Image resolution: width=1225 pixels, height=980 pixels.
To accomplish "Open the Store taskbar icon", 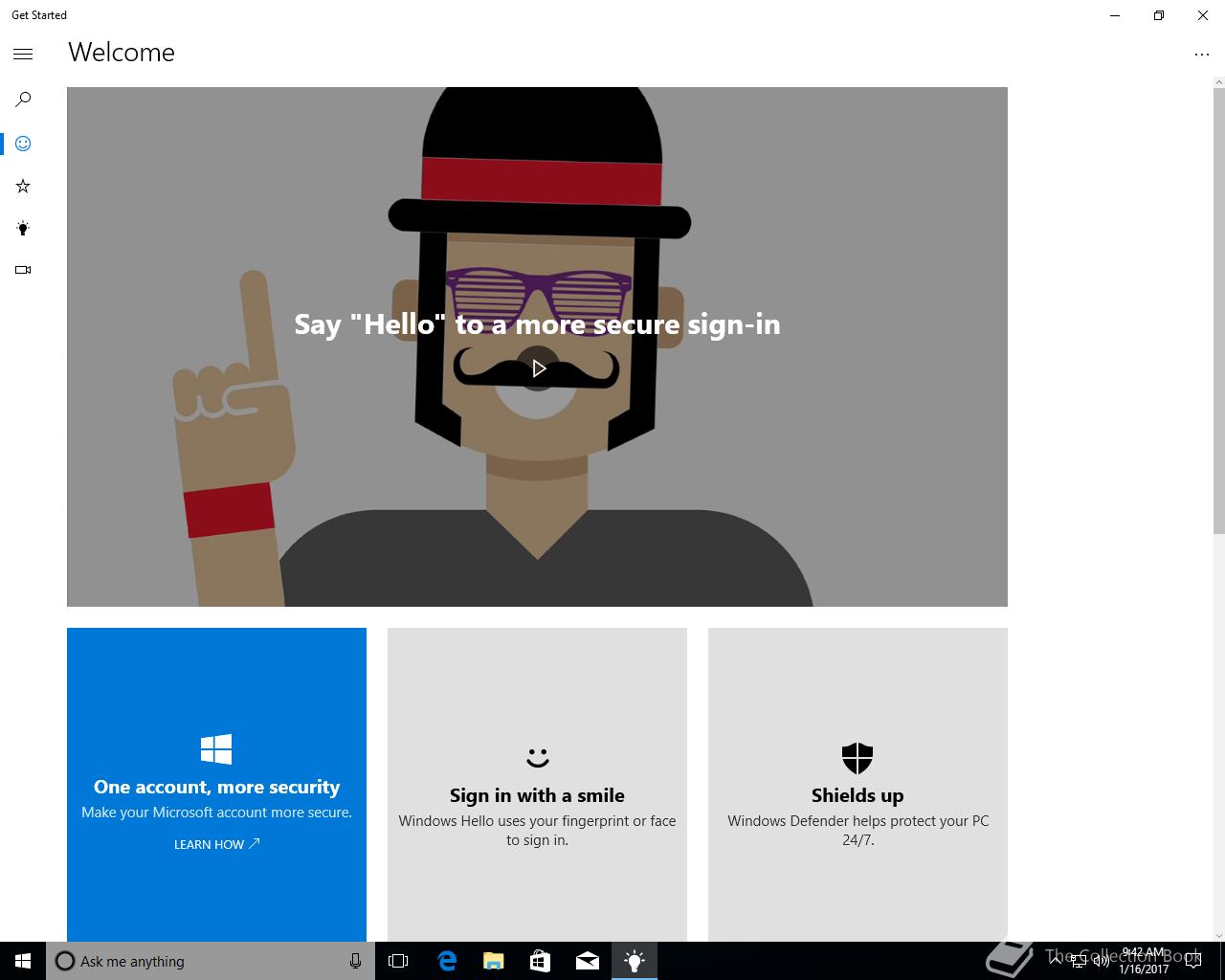I will pos(540,961).
